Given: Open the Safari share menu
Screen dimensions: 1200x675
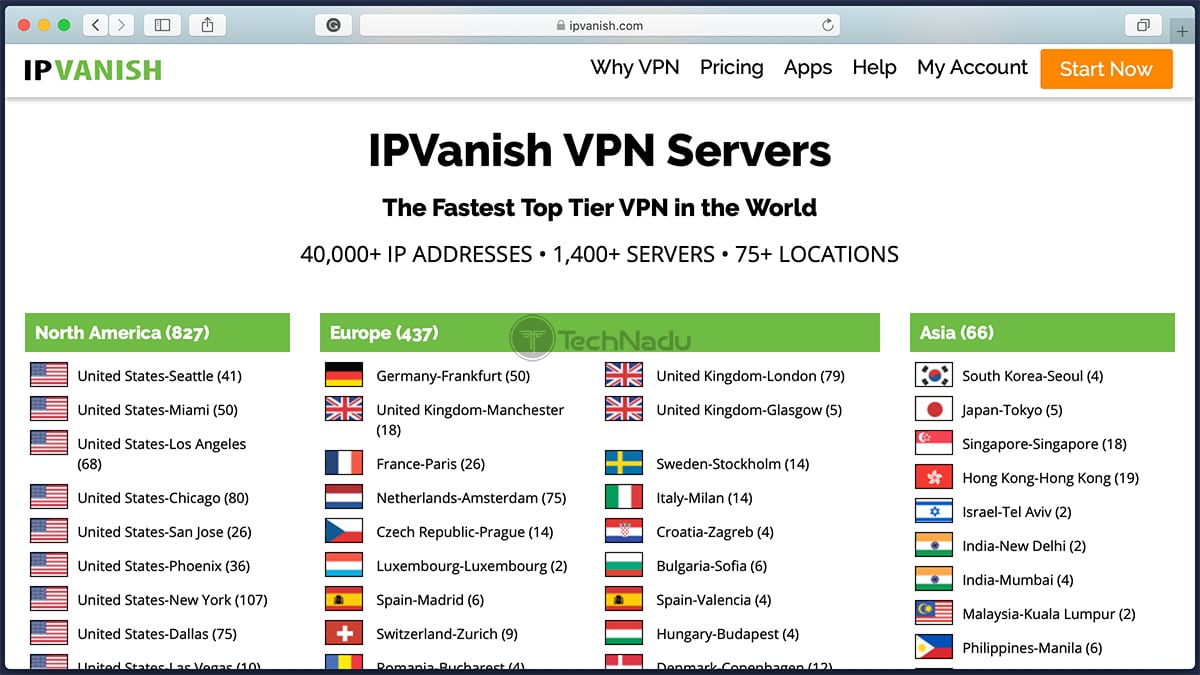Looking at the screenshot, I should tap(207, 25).
